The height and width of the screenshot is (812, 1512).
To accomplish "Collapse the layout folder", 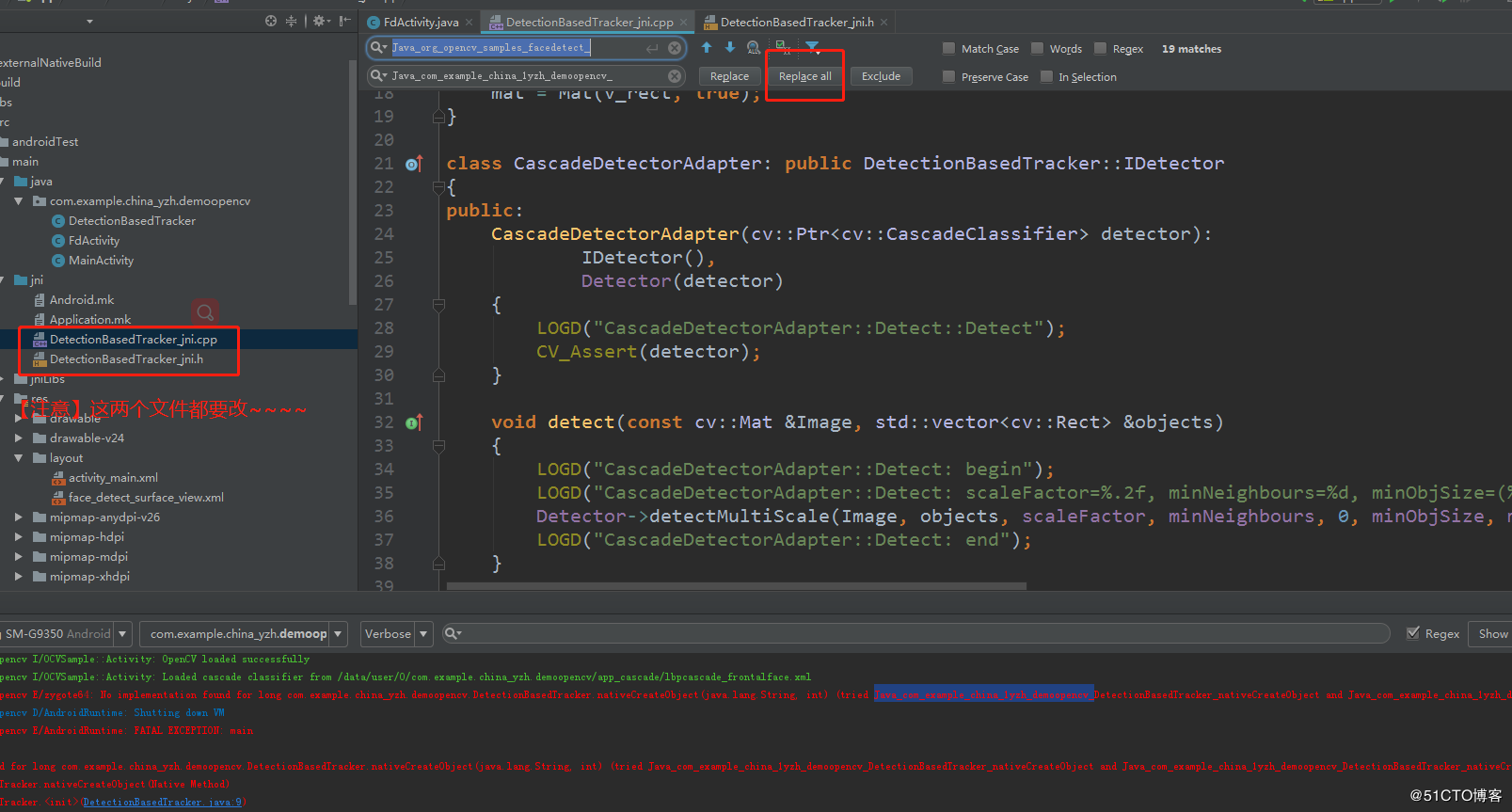I will pyautogui.click(x=19, y=458).
